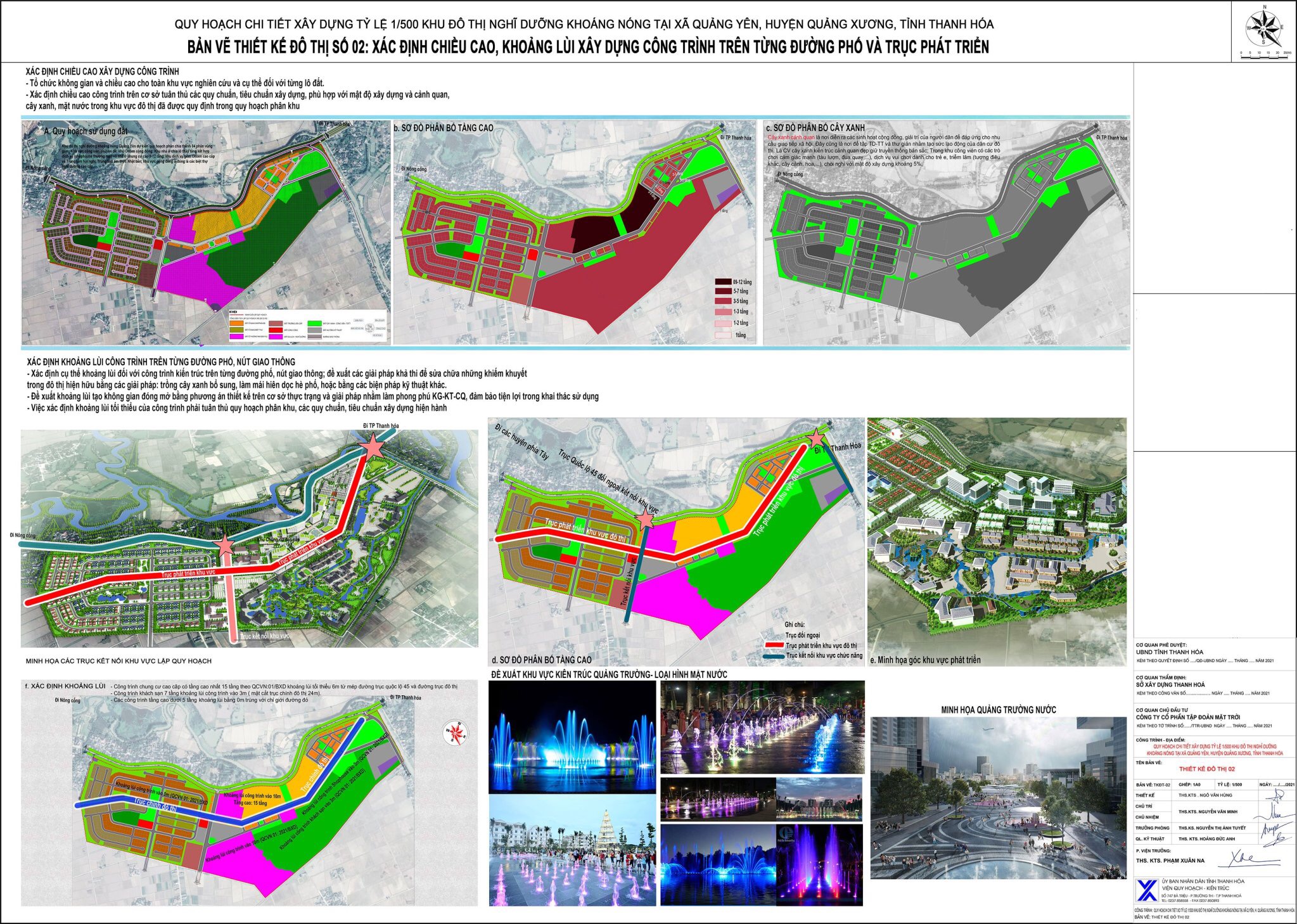Click the star marker at the north-east end of map d
The height and width of the screenshot is (924, 1297).
817,438
